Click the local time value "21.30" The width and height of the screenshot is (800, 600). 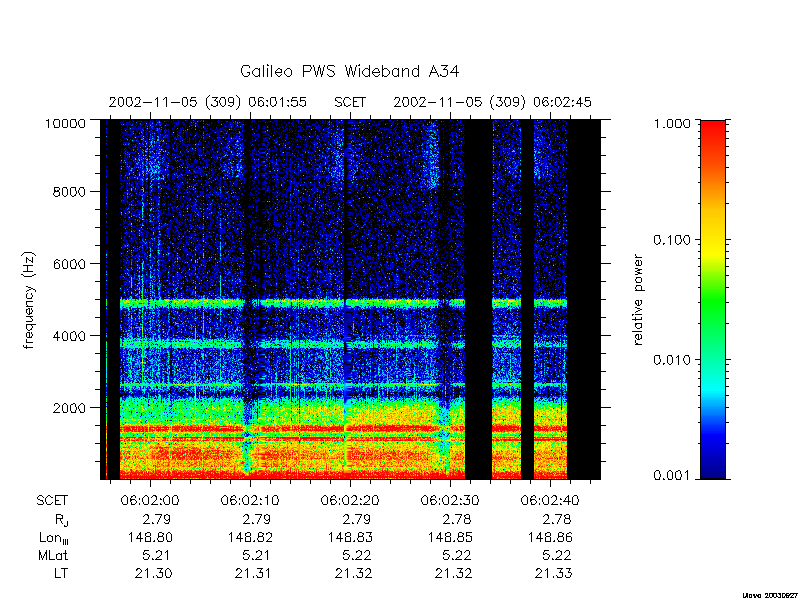point(154,573)
